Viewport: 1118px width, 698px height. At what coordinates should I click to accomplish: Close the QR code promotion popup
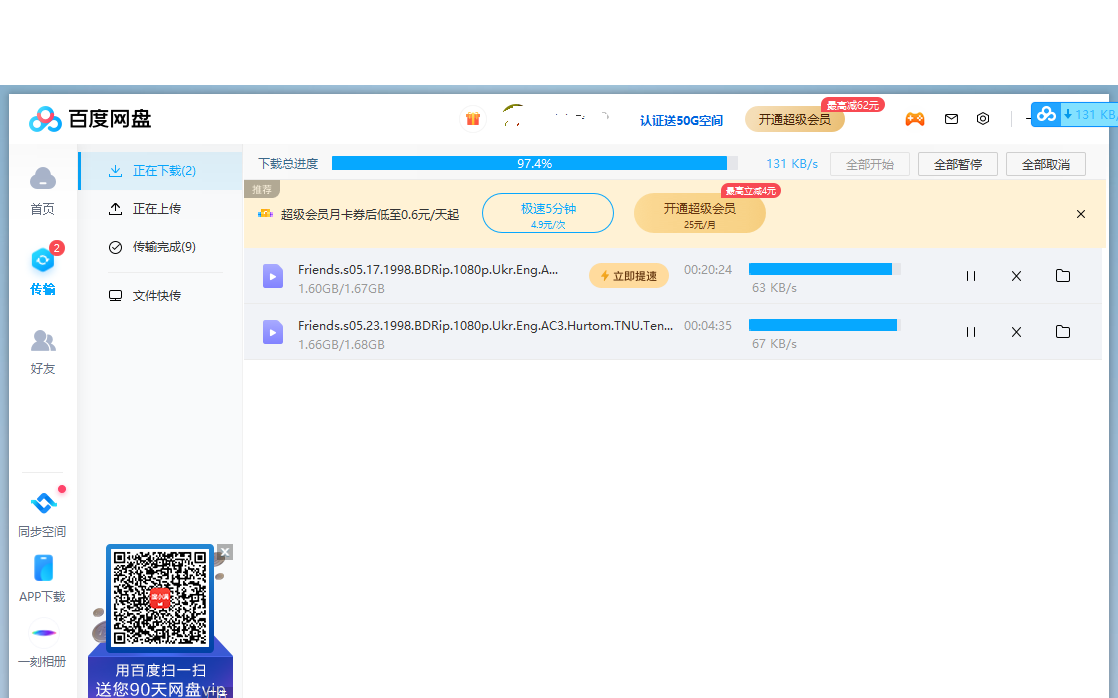point(225,552)
